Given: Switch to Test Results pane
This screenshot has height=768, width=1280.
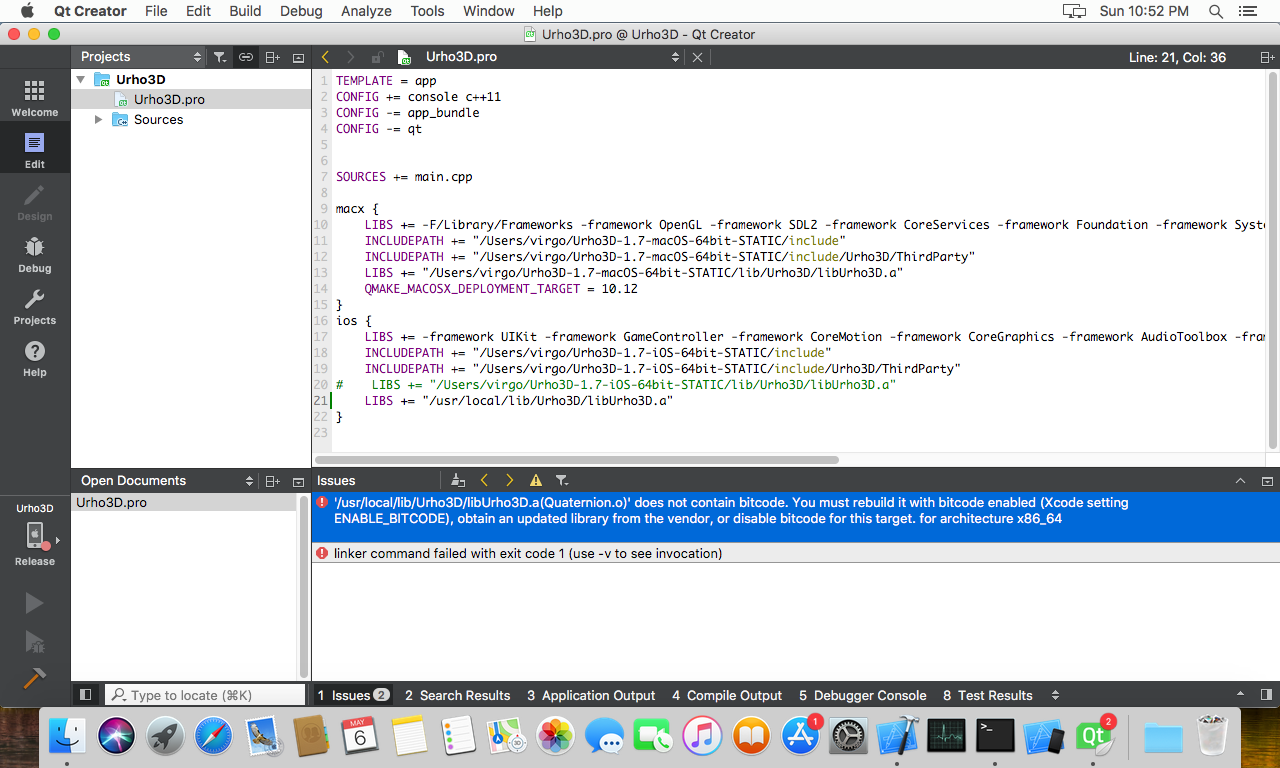Looking at the screenshot, I should [x=987, y=695].
